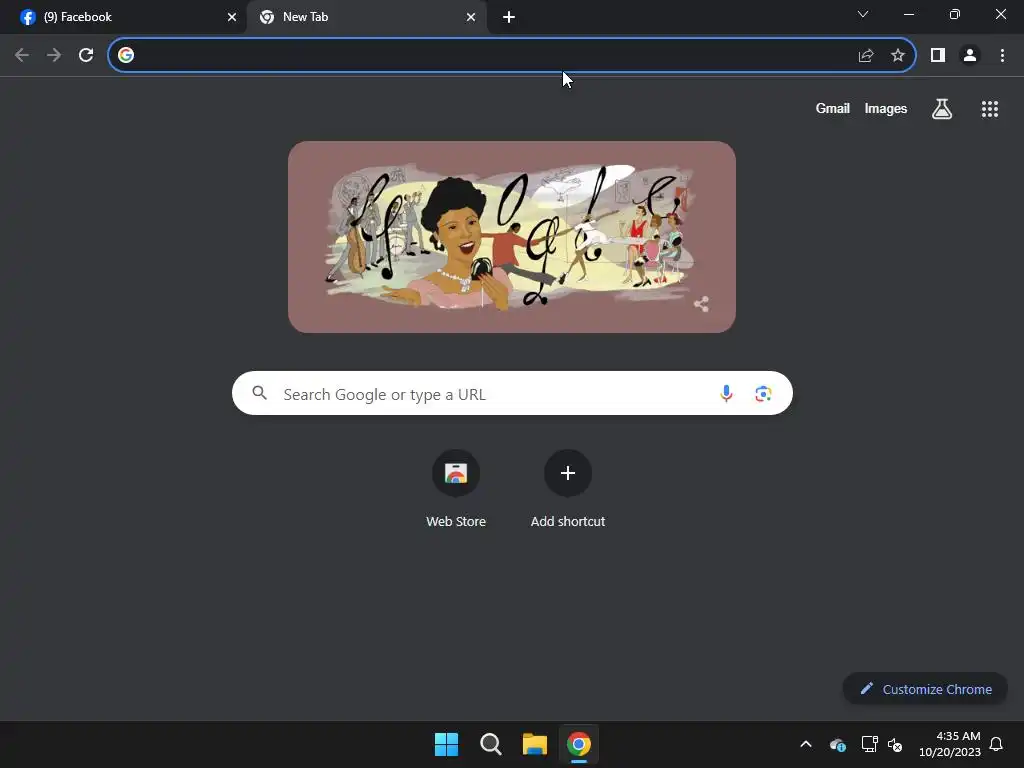The image size is (1024, 768).
Task: Search by image with Google Lens
Action: 763,394
